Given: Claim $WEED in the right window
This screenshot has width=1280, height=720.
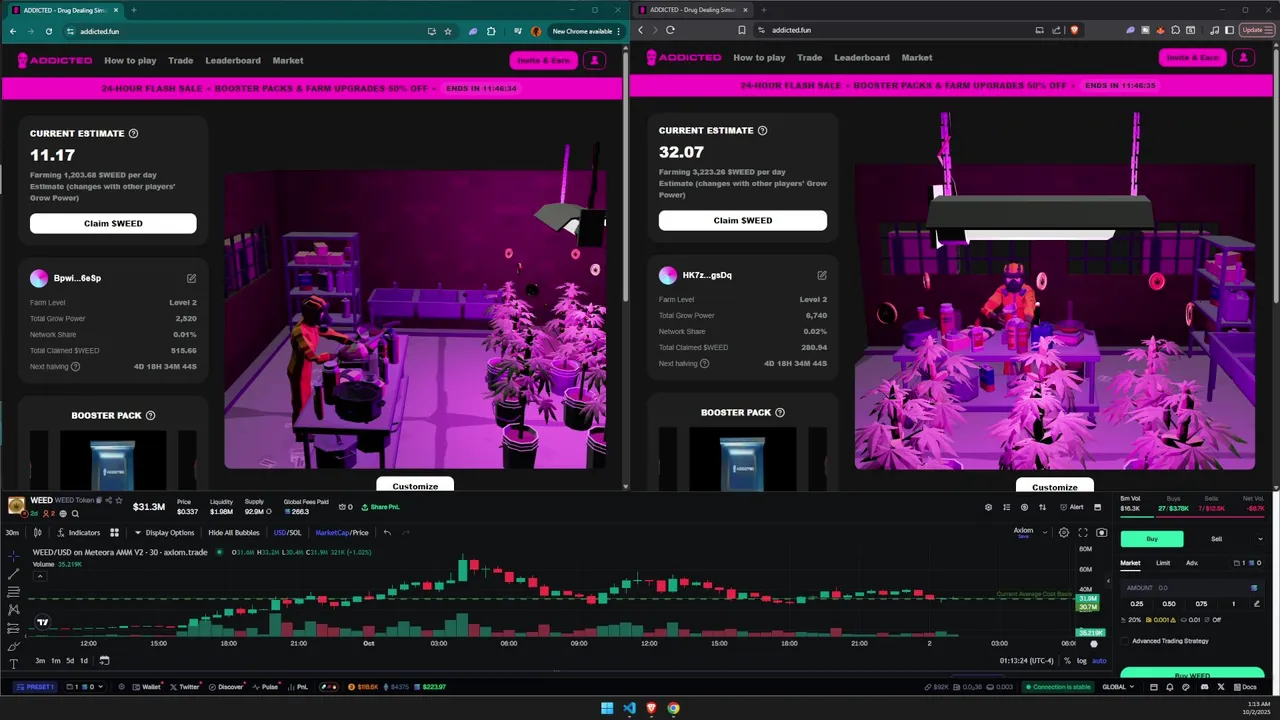Looking at the screenshot, I should [x=743, y=220].
